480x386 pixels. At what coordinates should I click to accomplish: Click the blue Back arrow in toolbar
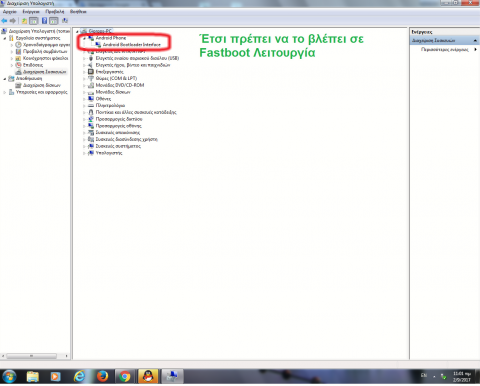(x=4, y=21)
